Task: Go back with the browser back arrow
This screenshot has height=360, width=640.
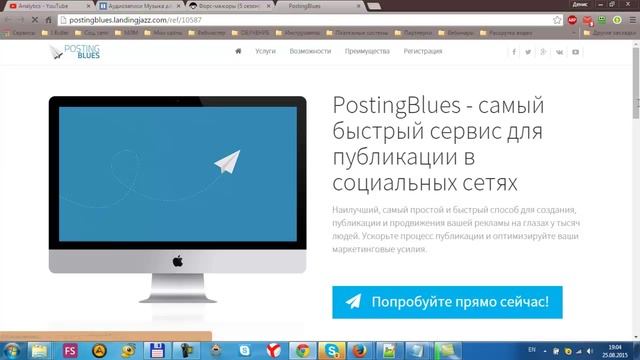Action: click(8, 20)
